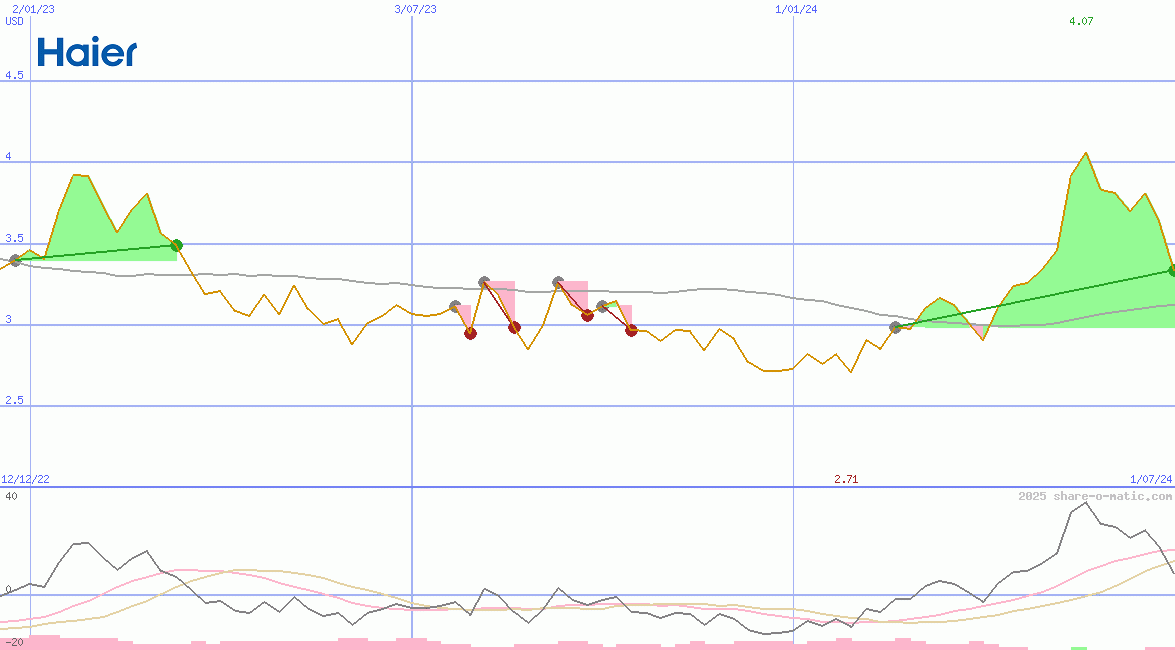Click the share-o-matic.com watermark link
Image resolution: width=1175 pixels, height=650 pixels.
point(1095,496)
